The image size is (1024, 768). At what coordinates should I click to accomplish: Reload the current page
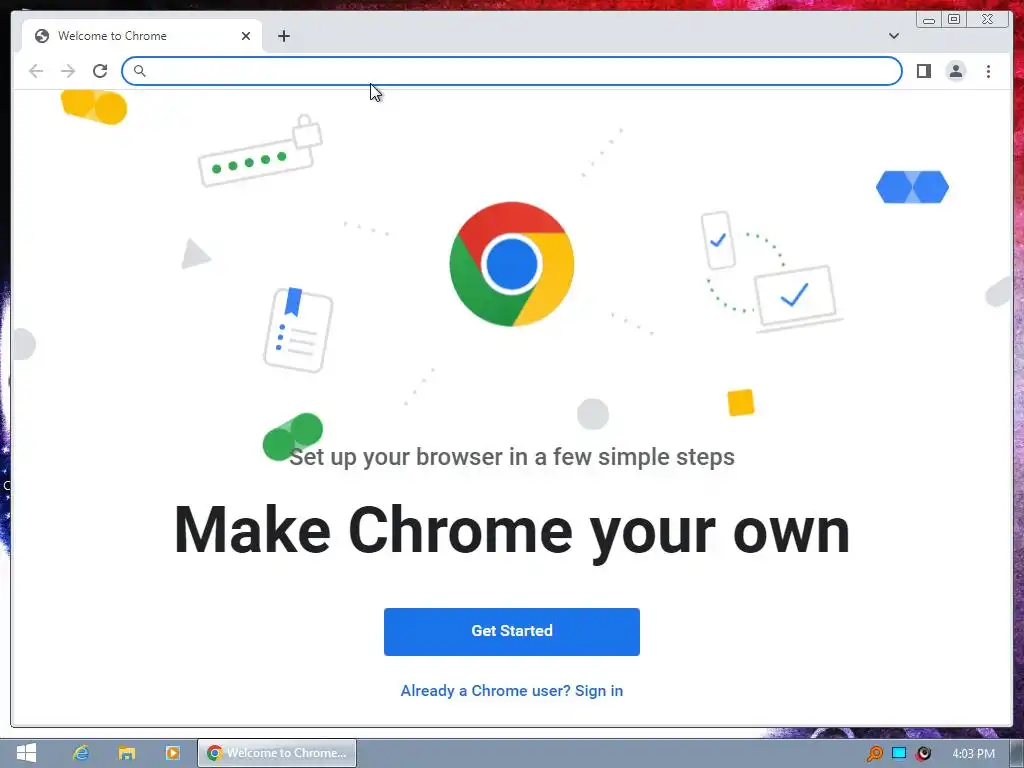(100, 71)
